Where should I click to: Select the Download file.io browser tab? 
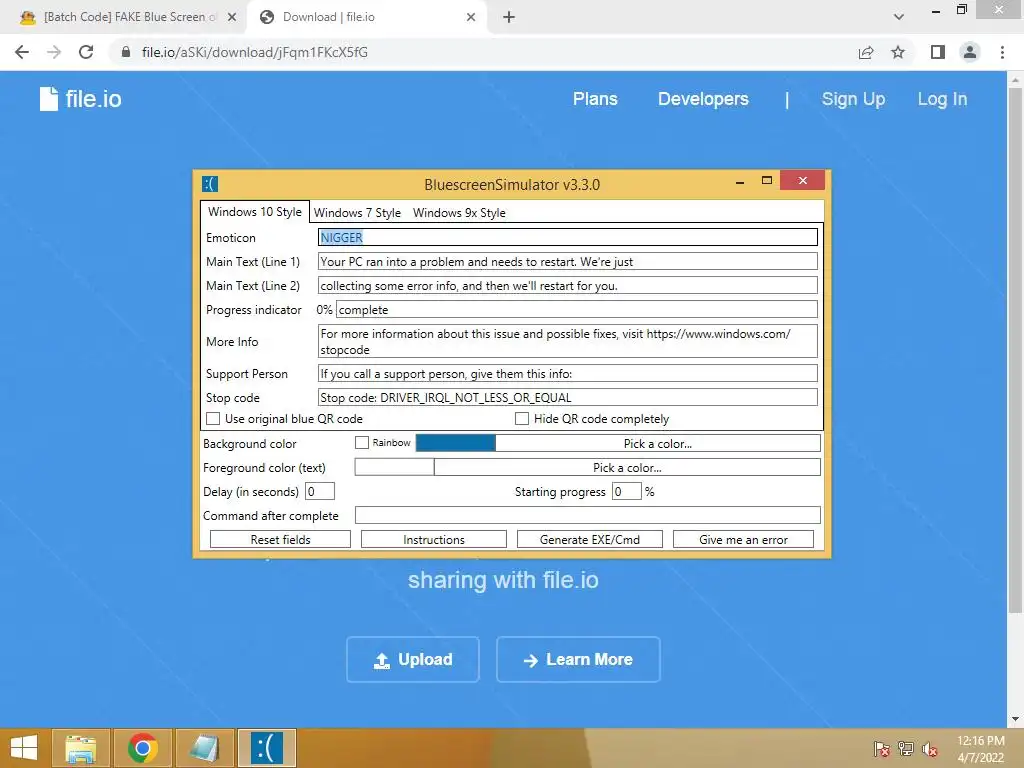366,17
